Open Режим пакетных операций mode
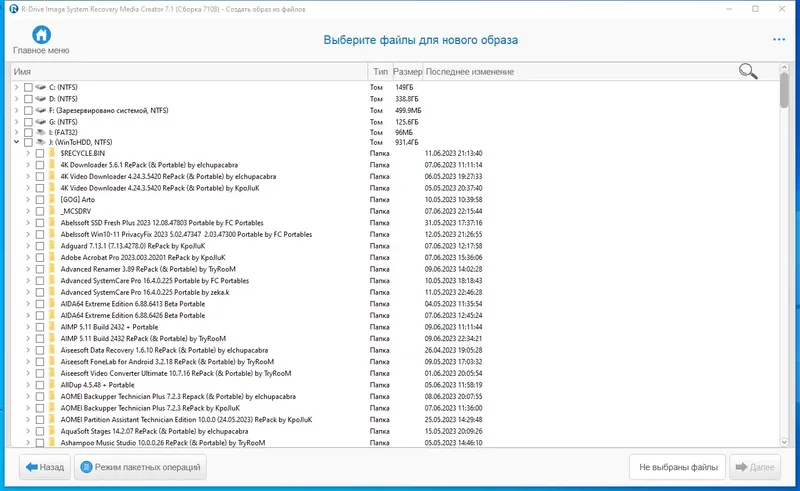 click(140, 467)
